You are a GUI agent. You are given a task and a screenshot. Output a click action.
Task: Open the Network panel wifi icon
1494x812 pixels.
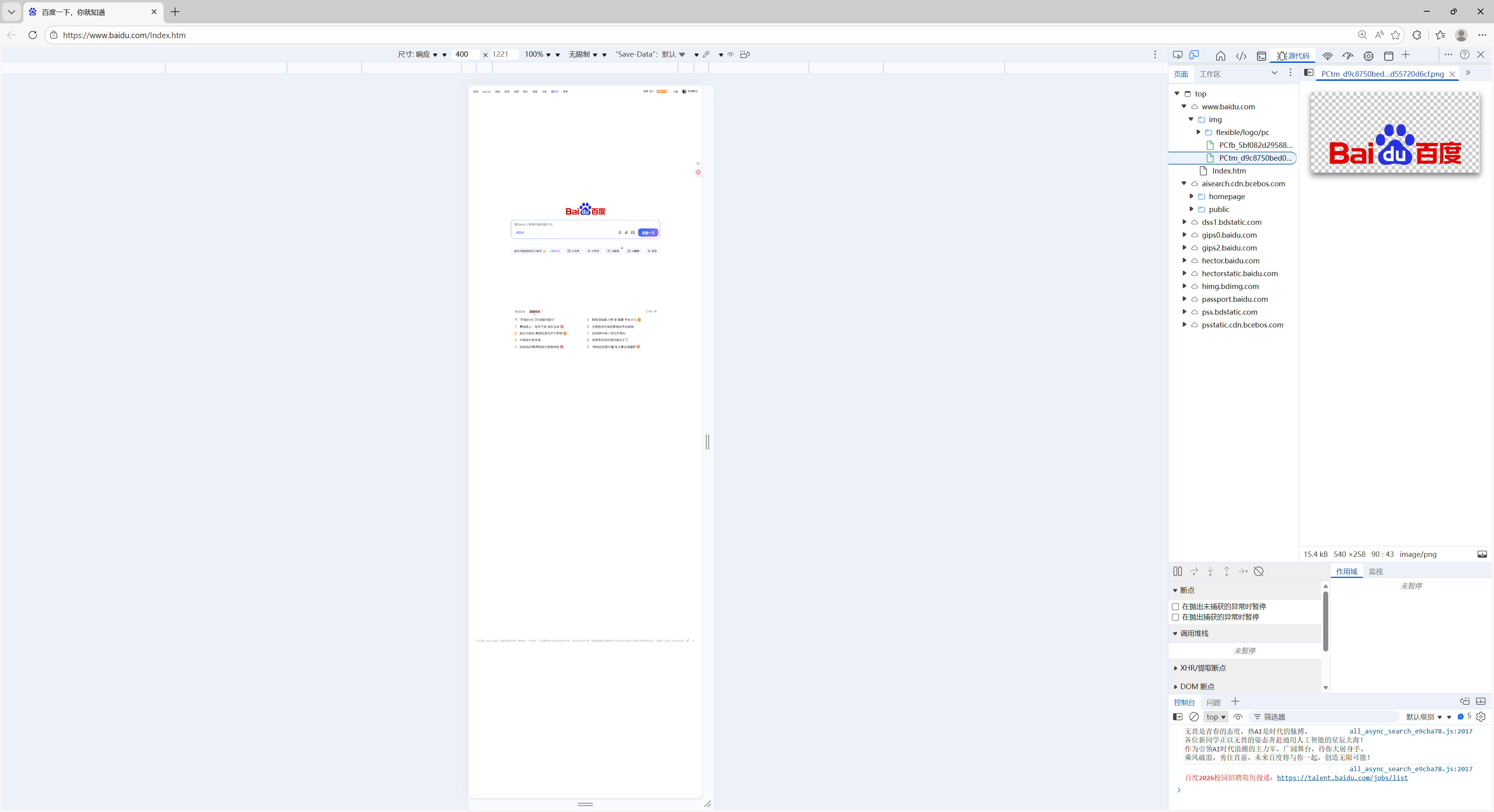pos(1327,56)
